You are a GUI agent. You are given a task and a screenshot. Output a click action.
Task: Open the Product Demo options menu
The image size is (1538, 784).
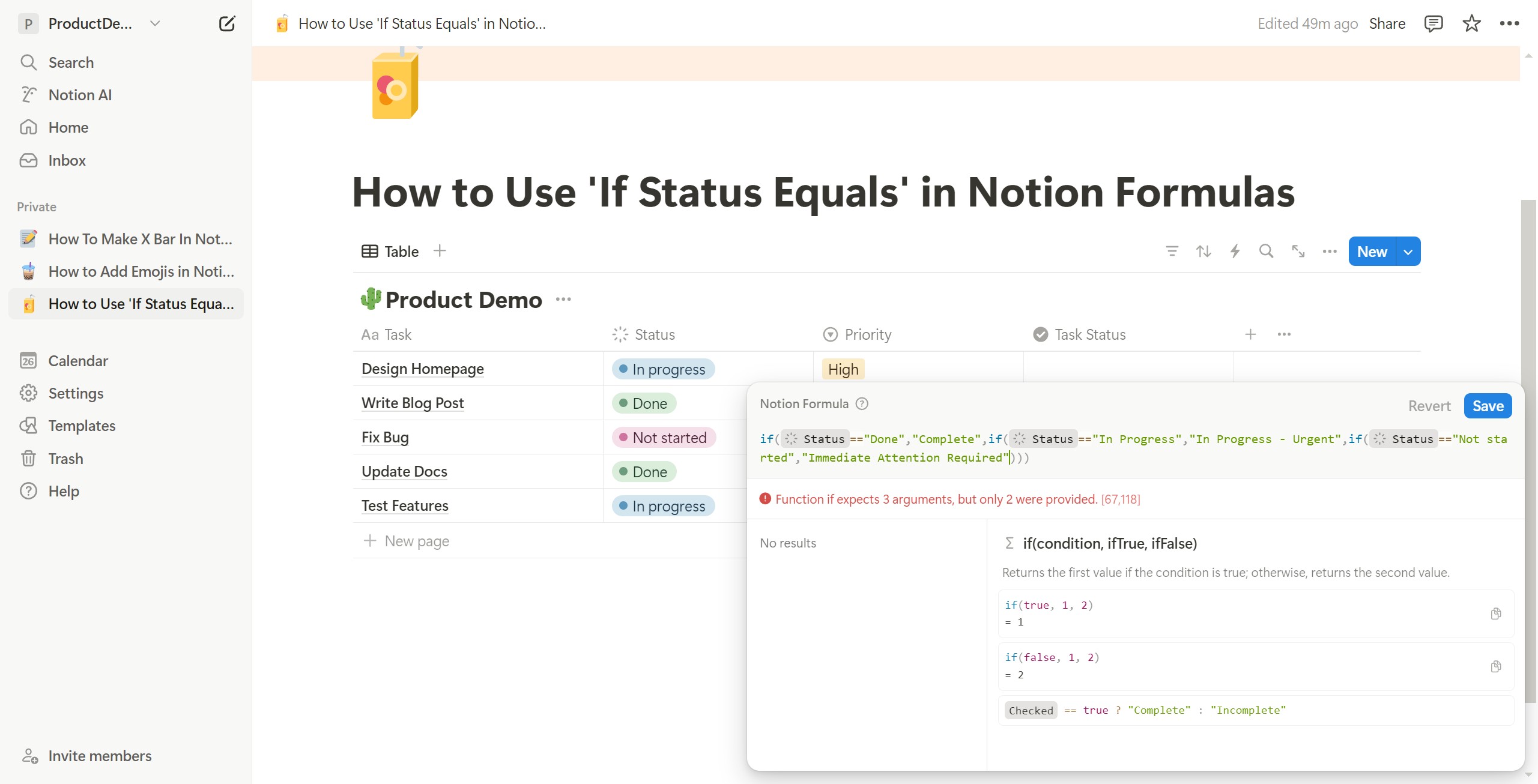click(x=563, y=300)
